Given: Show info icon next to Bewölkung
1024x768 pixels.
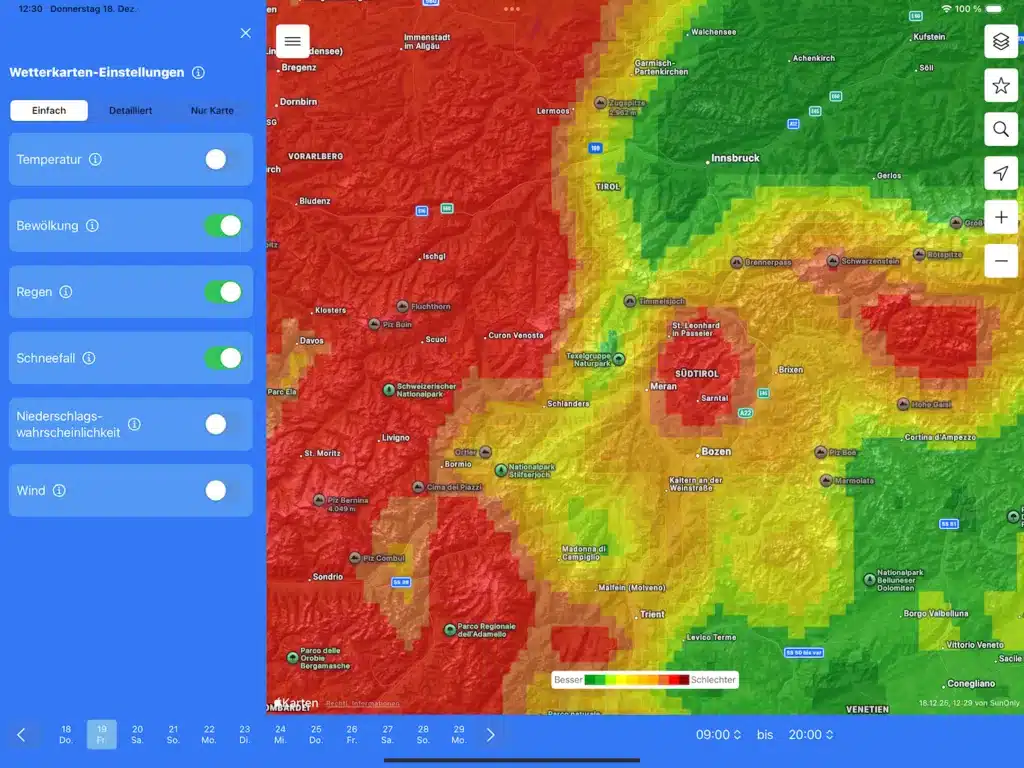Looking at the screenshot, I should coord(93,225).
